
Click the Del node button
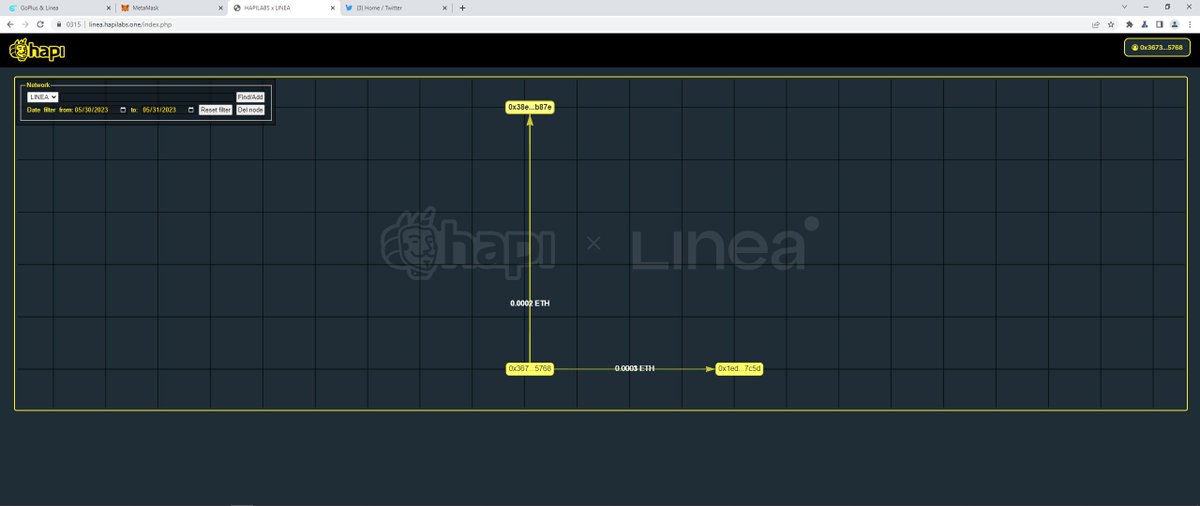click(x=250, y=110)
